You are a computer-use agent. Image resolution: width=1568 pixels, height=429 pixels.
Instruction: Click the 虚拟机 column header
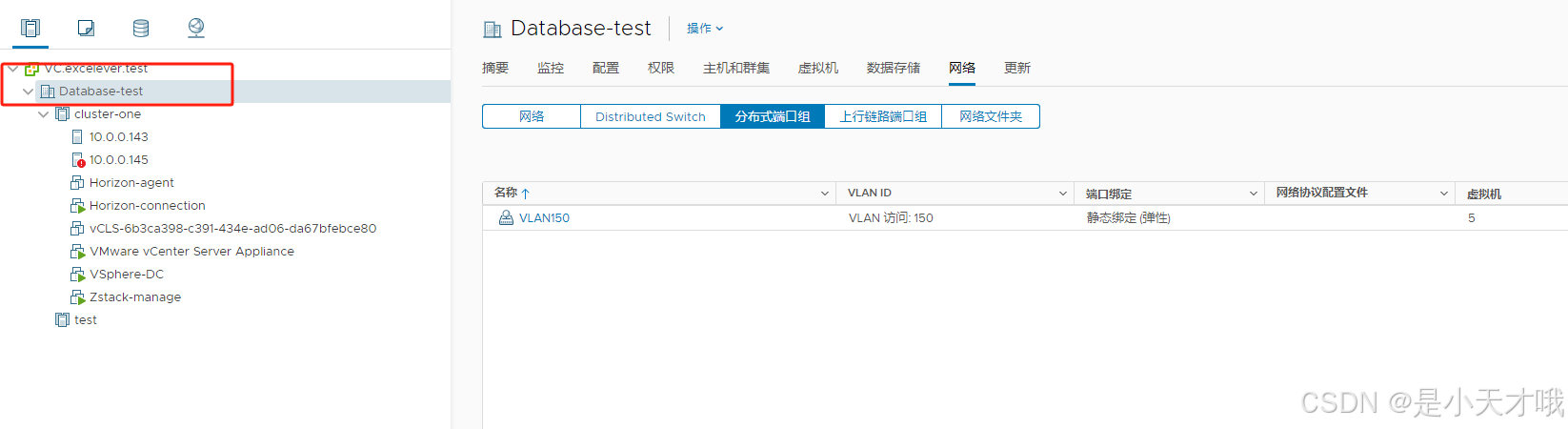[1483, 194]
